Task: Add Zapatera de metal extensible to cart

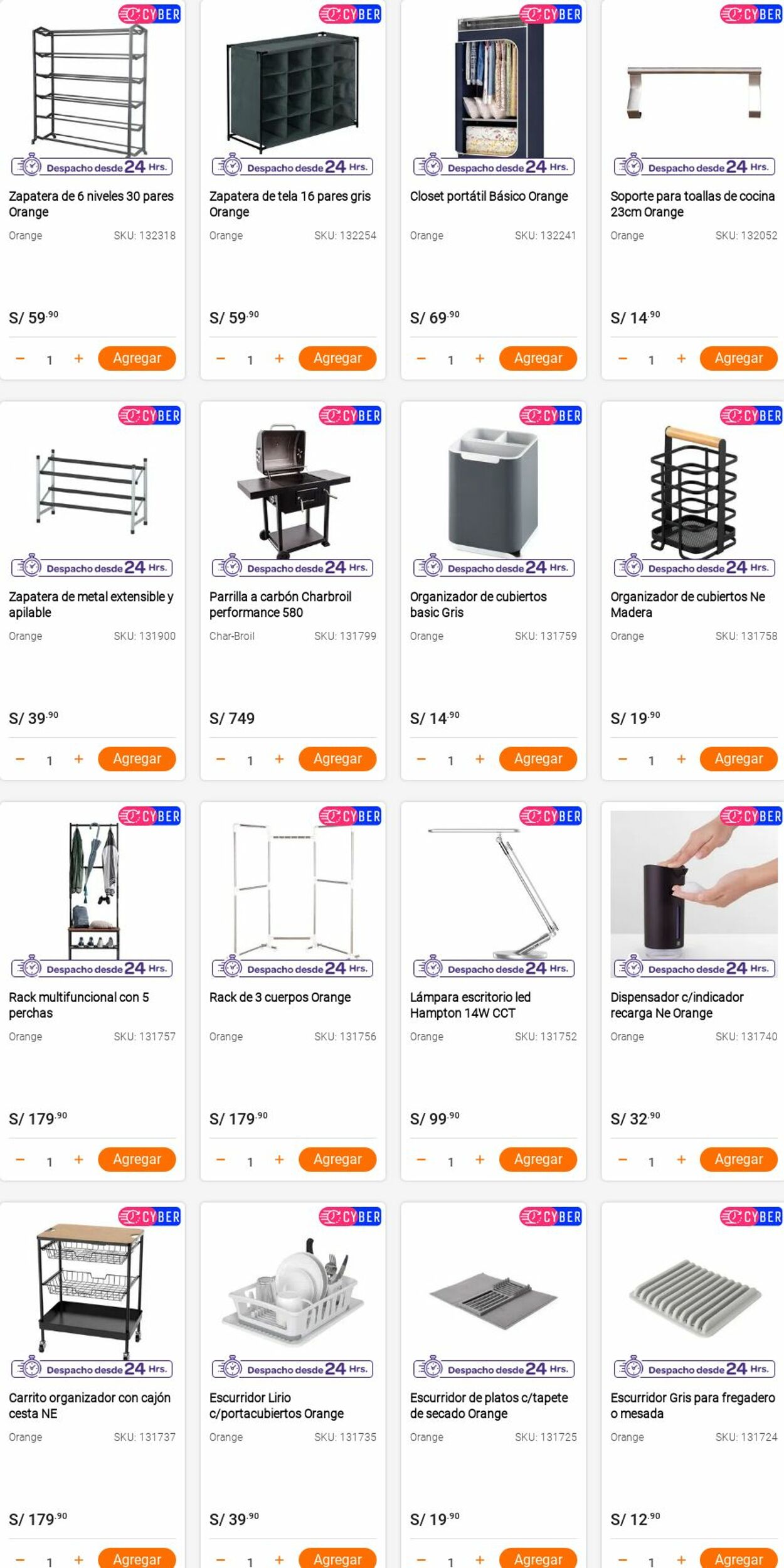Action: (x=137, y=759)
